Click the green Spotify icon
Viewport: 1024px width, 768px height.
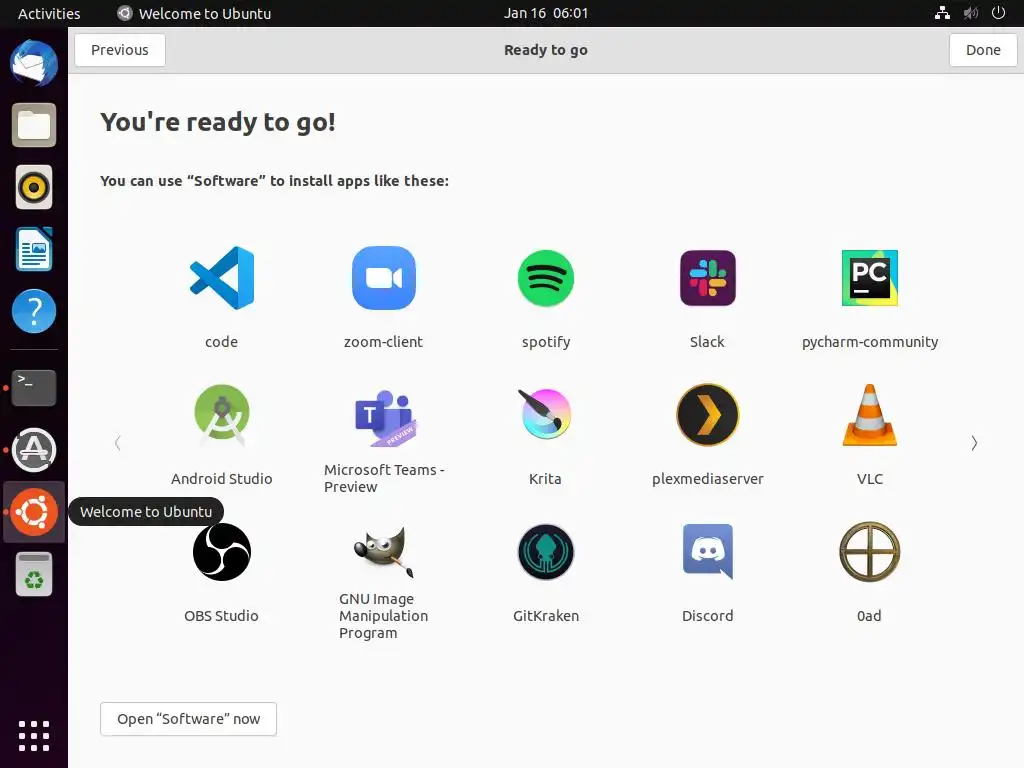pyautogui.click(x=545, y=278)
